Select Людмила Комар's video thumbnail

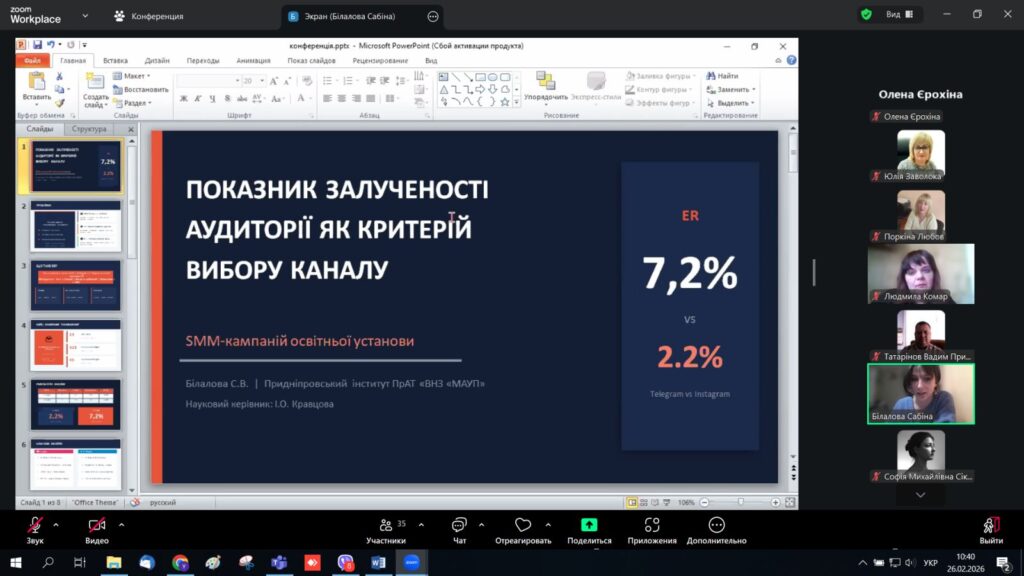click(920, 272)
